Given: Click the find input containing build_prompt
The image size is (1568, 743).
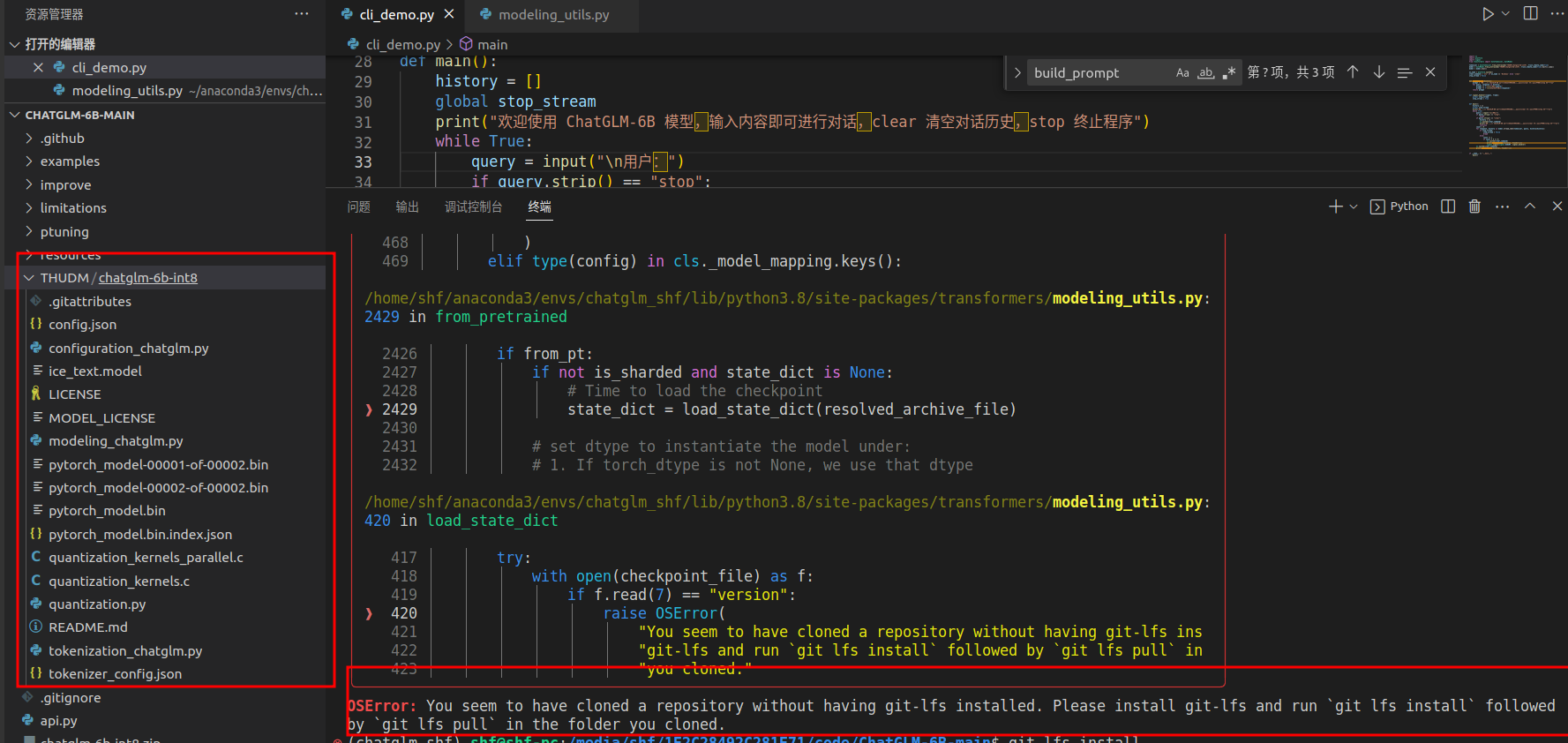Looking at the screenshot, I should pyautogui.click(x=1099, y=72).
